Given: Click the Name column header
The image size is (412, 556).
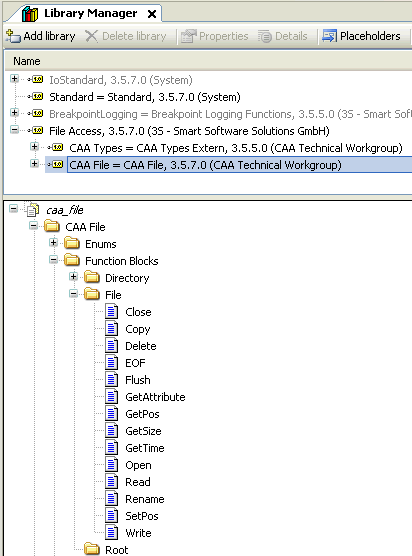Looking at the screenshot, I should 27,61.
